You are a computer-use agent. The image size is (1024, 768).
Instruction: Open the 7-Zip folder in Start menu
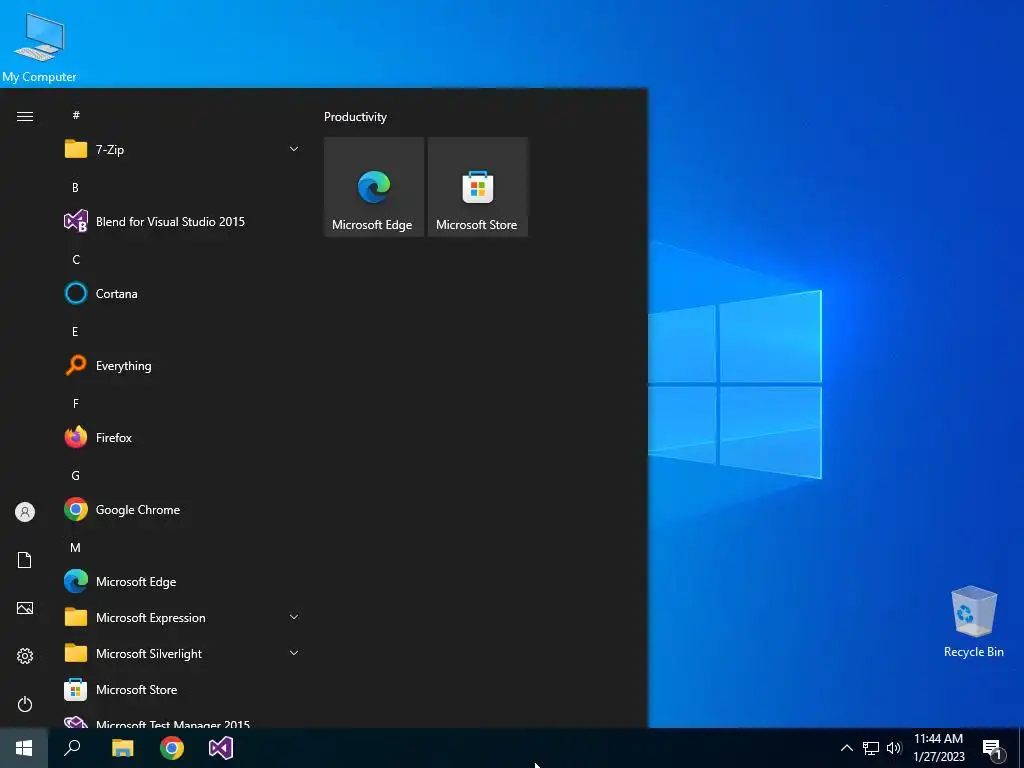[182, 150]
